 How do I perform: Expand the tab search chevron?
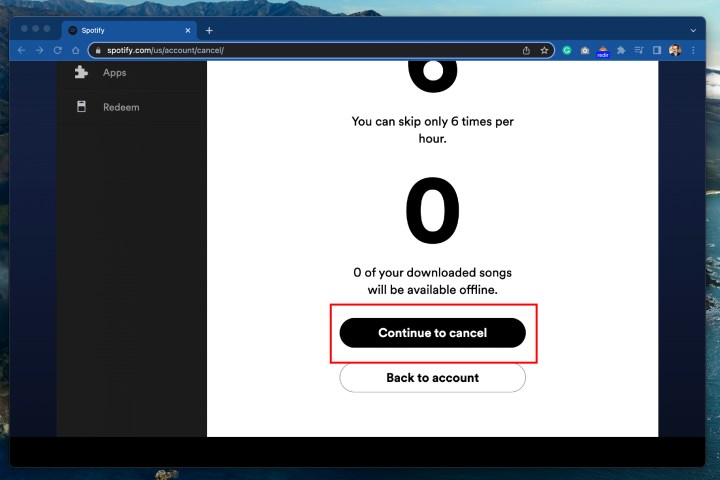pos(693,30)
